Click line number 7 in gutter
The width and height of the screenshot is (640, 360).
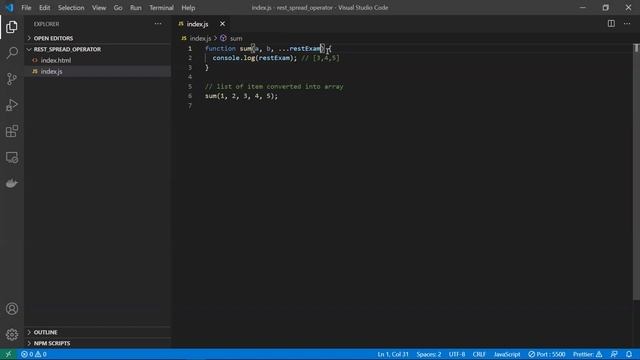(x=190, y=106)
